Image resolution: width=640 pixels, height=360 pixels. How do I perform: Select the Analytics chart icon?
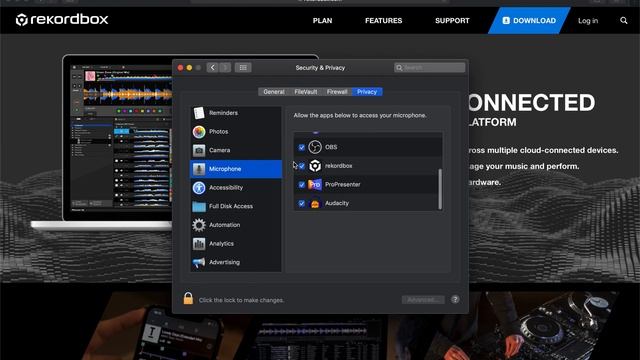(199, 244)
